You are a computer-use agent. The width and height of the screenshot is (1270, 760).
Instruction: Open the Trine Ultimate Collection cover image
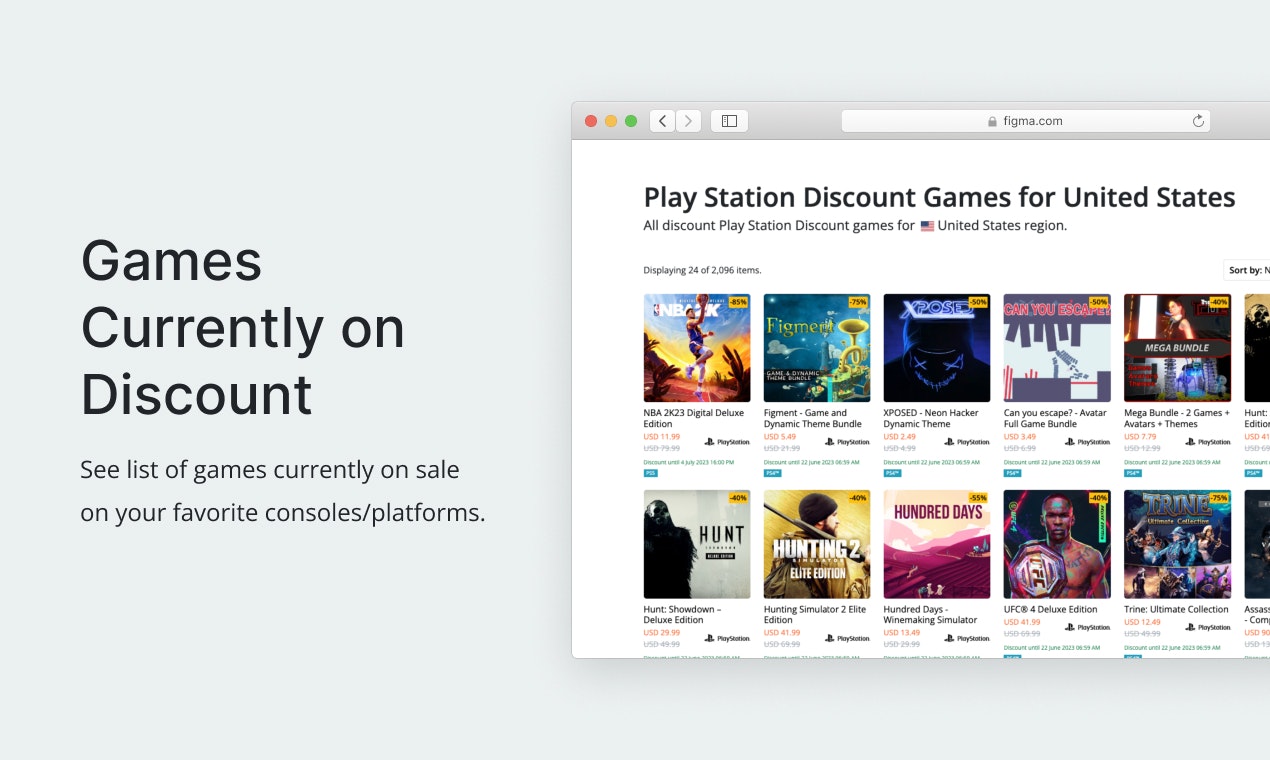[x=1177, y=544]
